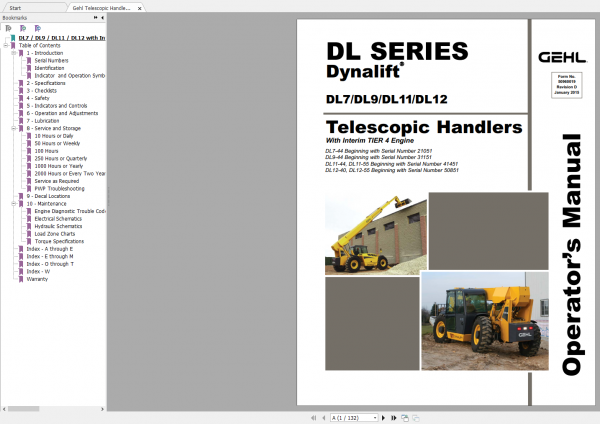Click the grayed next view navigation icon
This screenshot has width=600, height=424.
[416, 418]
